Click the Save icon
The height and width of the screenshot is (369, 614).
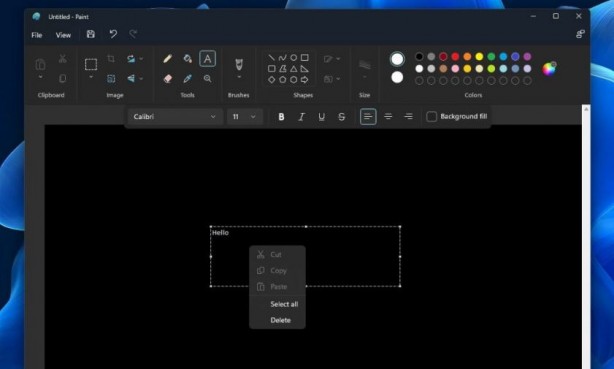coord(90,34)
